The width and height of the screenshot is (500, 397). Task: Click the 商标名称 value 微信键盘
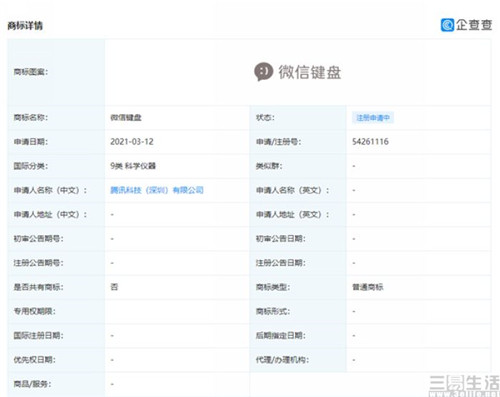click(x=126, y=117)
